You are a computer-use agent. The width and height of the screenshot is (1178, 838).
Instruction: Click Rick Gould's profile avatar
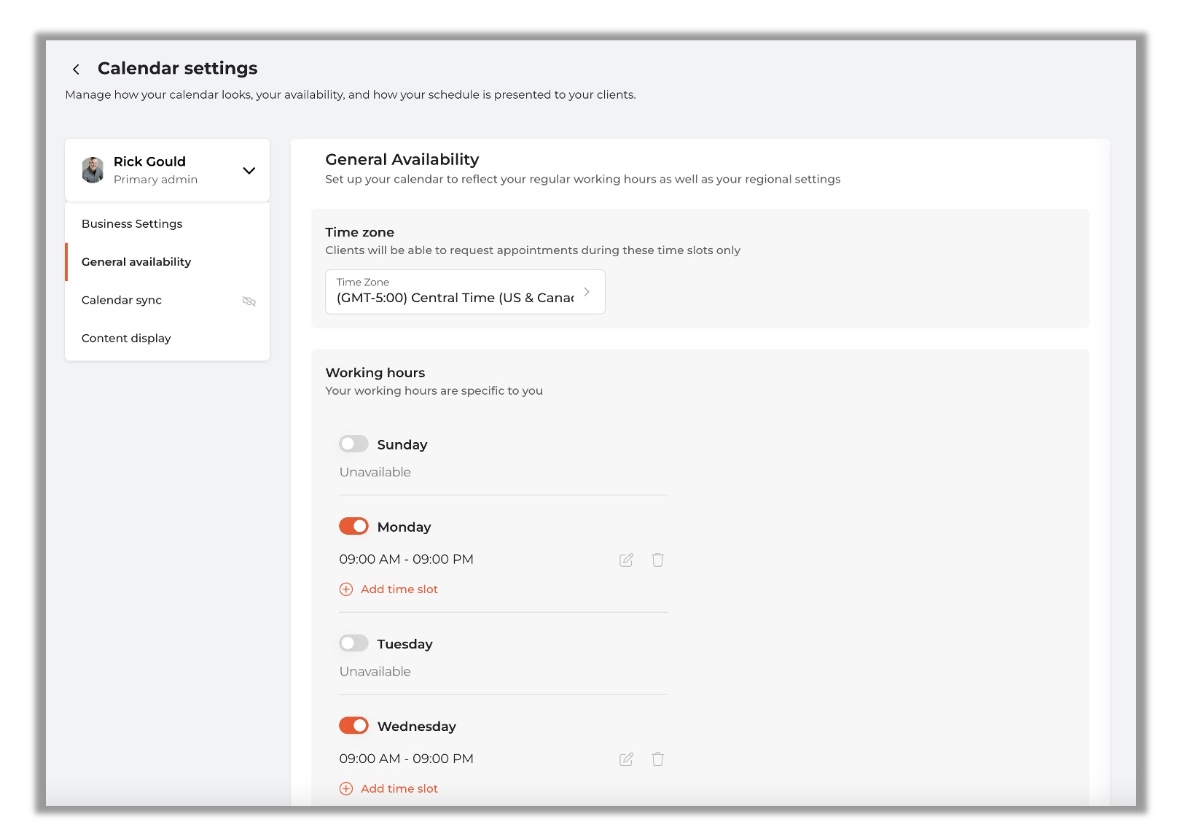(x=93, y=170)
